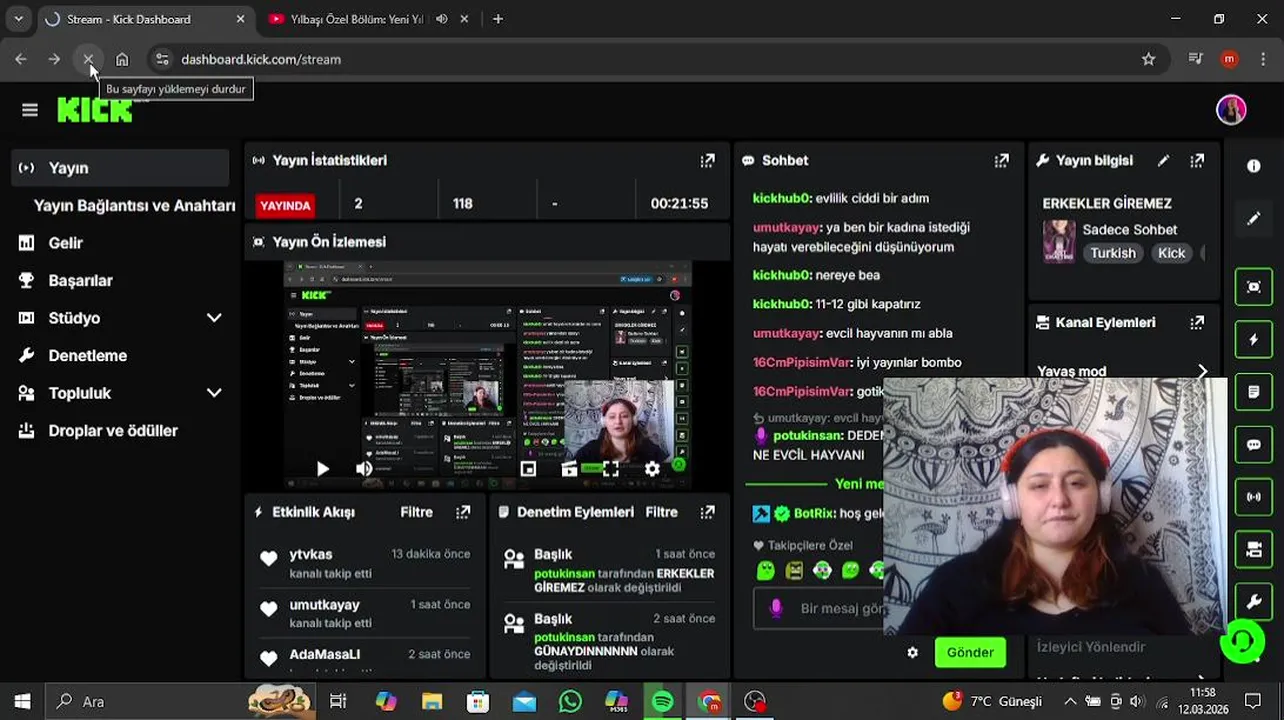Click the browser home button
The height and width of the screenshot is (720, 1284).
(122, 59)
